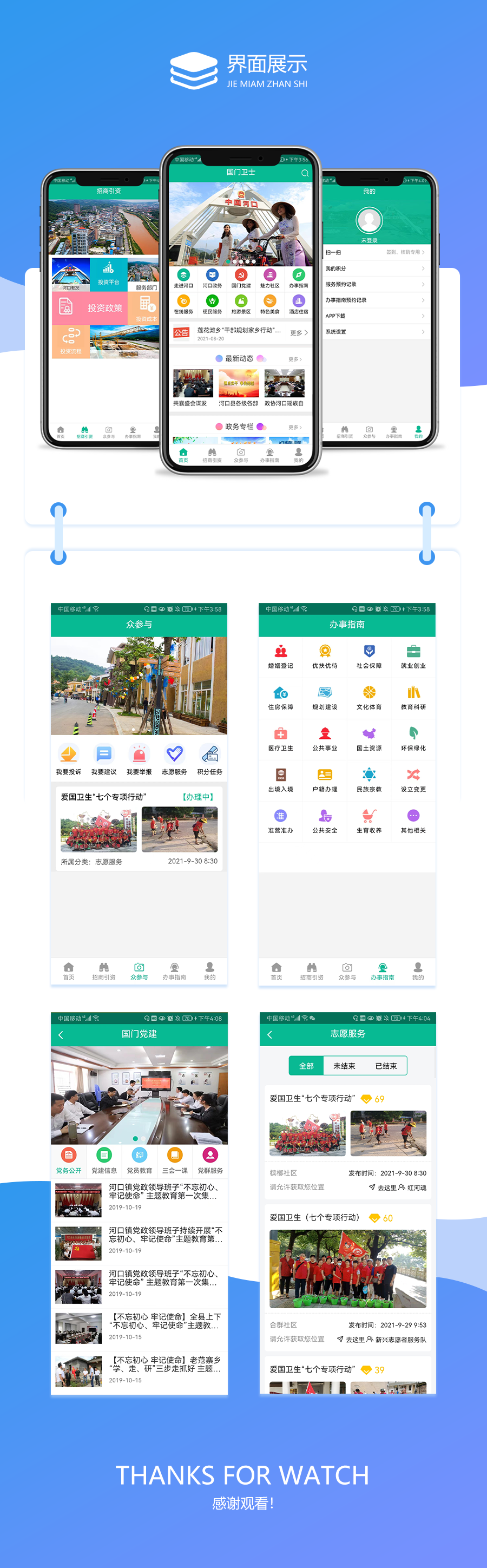Tap 更多 link next to 最新动态
Screen dimensions: 487x1568
click(294, 359)
